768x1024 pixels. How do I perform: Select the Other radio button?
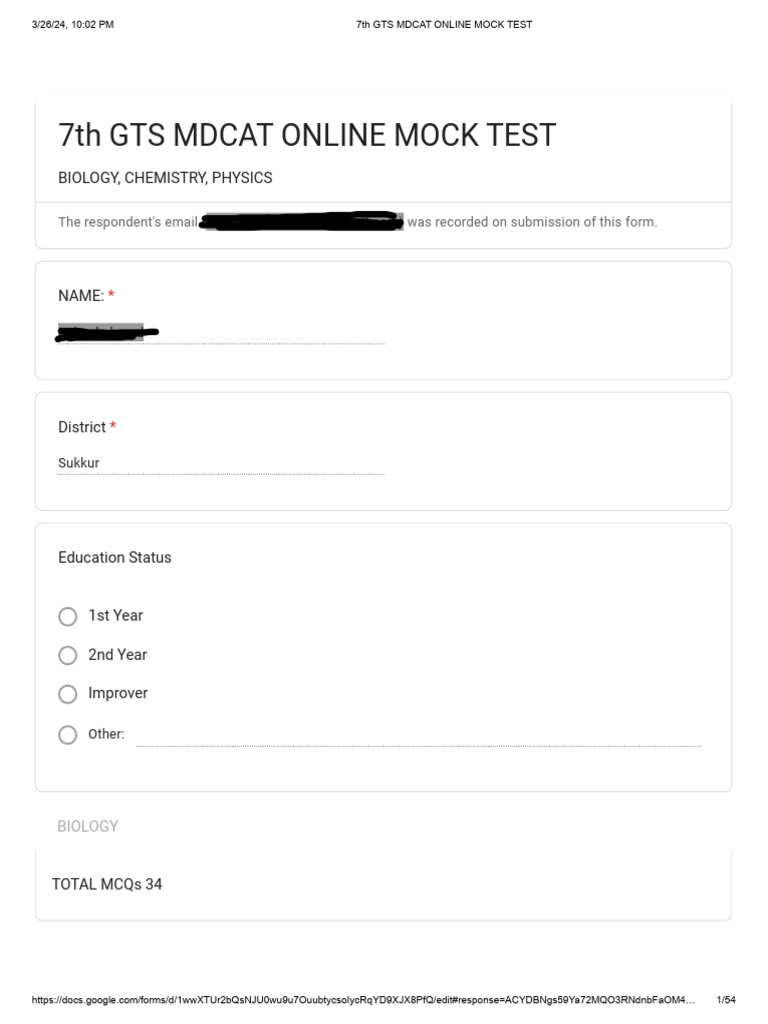pyautogui.click(x=68, y=735)
